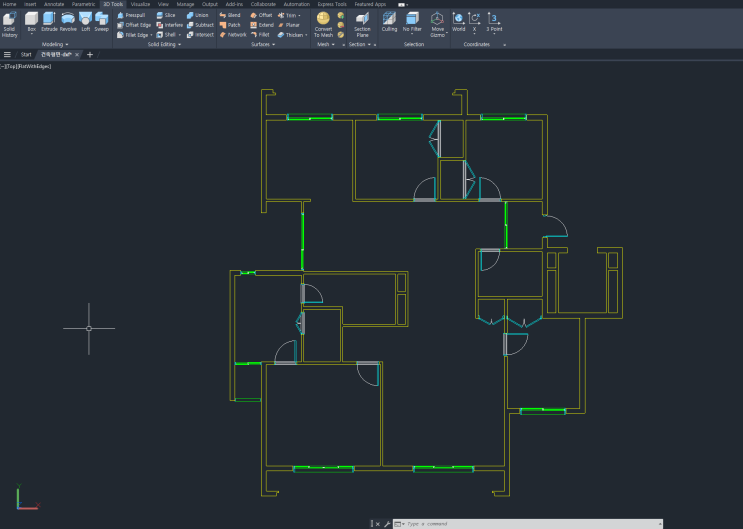Open the Featured Apps tab
Screen dimensions: 743x529
tap(370, 4)
